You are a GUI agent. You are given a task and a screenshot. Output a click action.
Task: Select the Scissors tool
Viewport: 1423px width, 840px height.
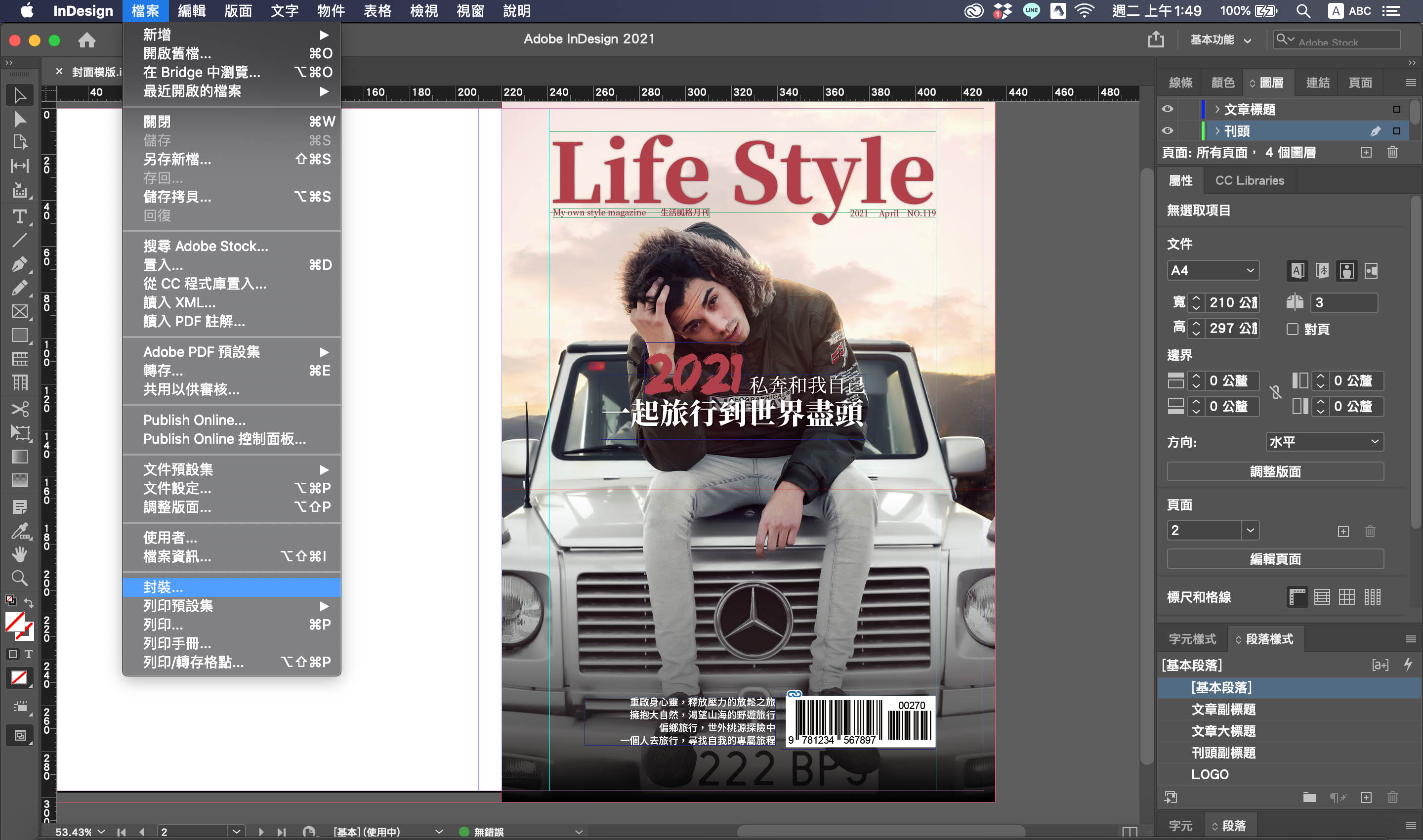[x=19, y=409]
